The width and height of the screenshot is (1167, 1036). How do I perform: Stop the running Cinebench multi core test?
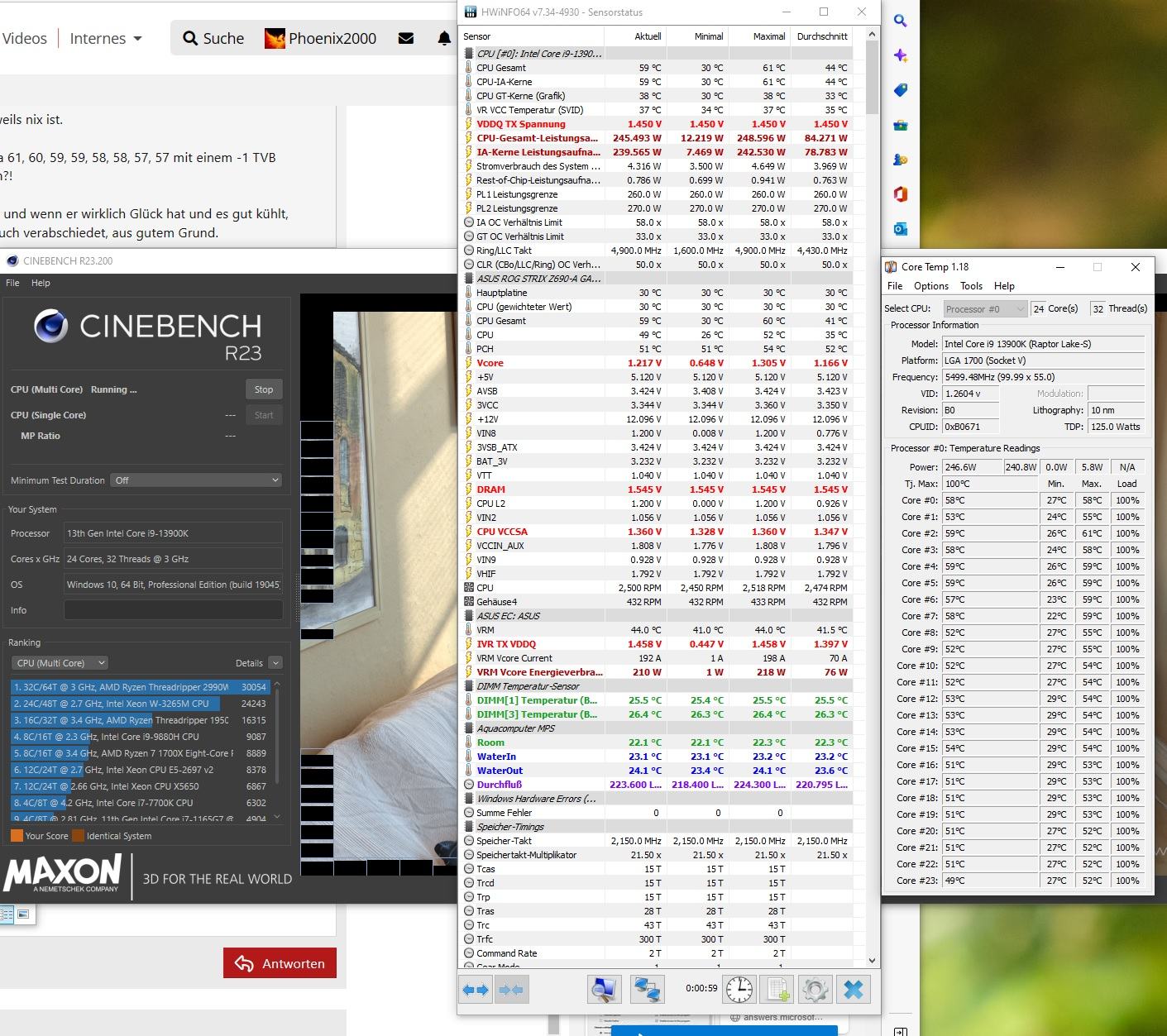pyautogui.click(x=264, y=389)
